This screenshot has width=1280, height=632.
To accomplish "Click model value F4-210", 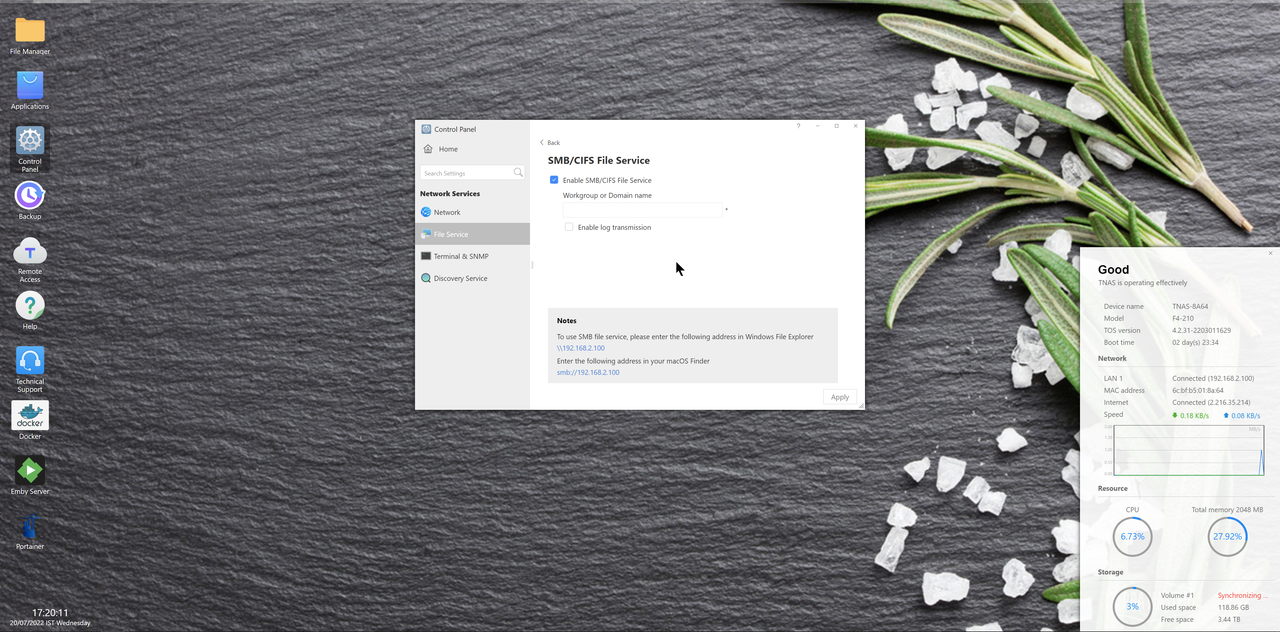I will click(1183, 318).
